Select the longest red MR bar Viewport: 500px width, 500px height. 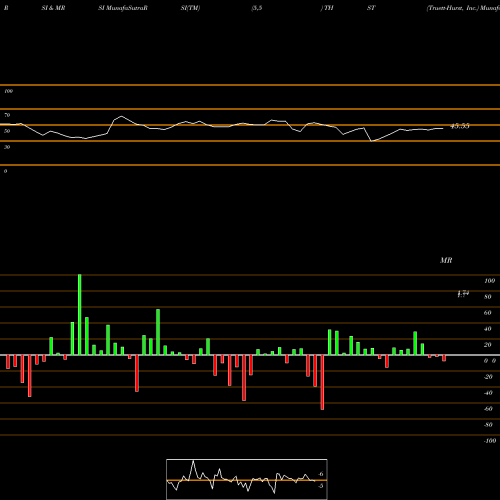tap(322, 382)
